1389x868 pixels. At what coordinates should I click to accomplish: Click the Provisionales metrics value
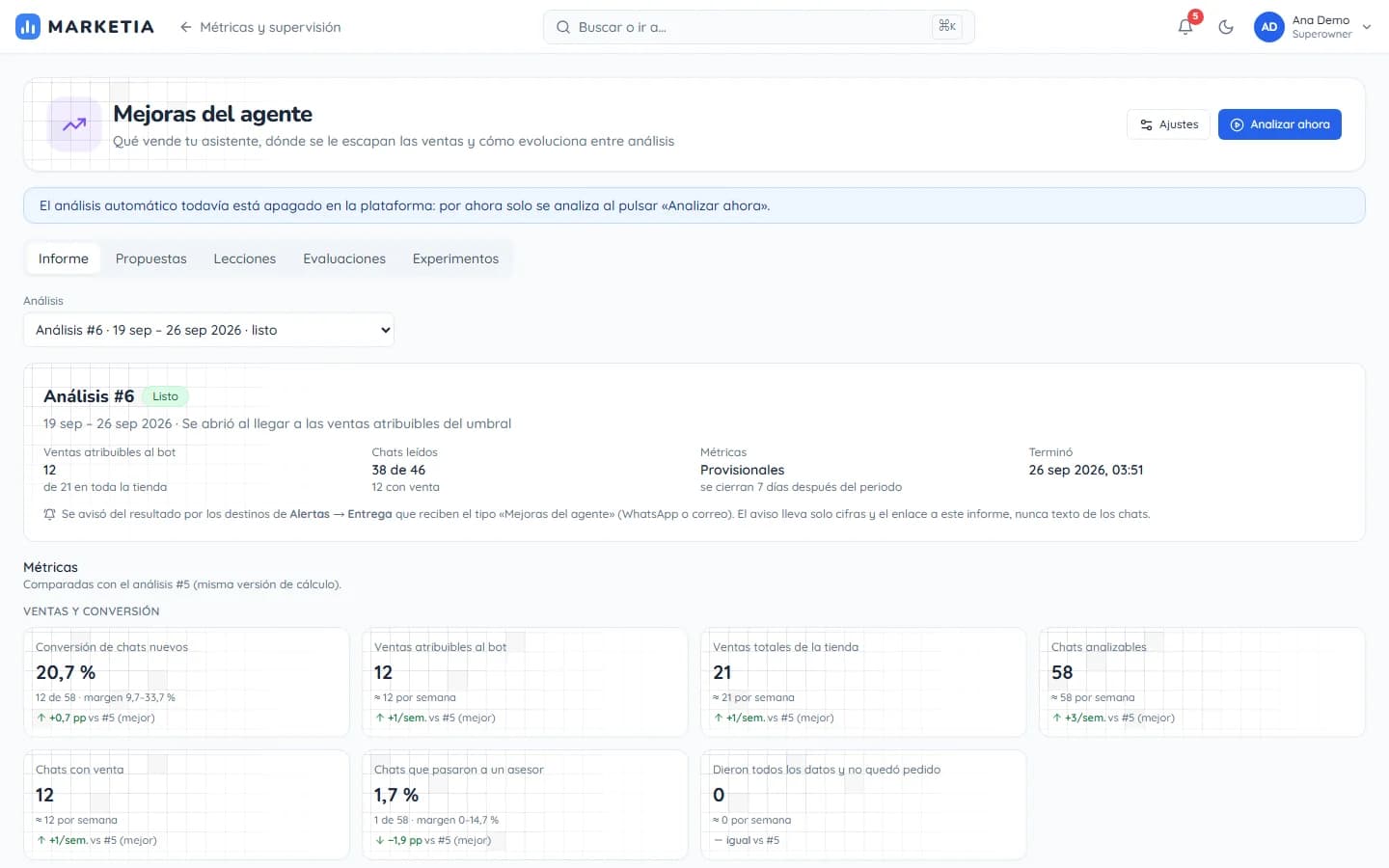(x=743, y=470)
